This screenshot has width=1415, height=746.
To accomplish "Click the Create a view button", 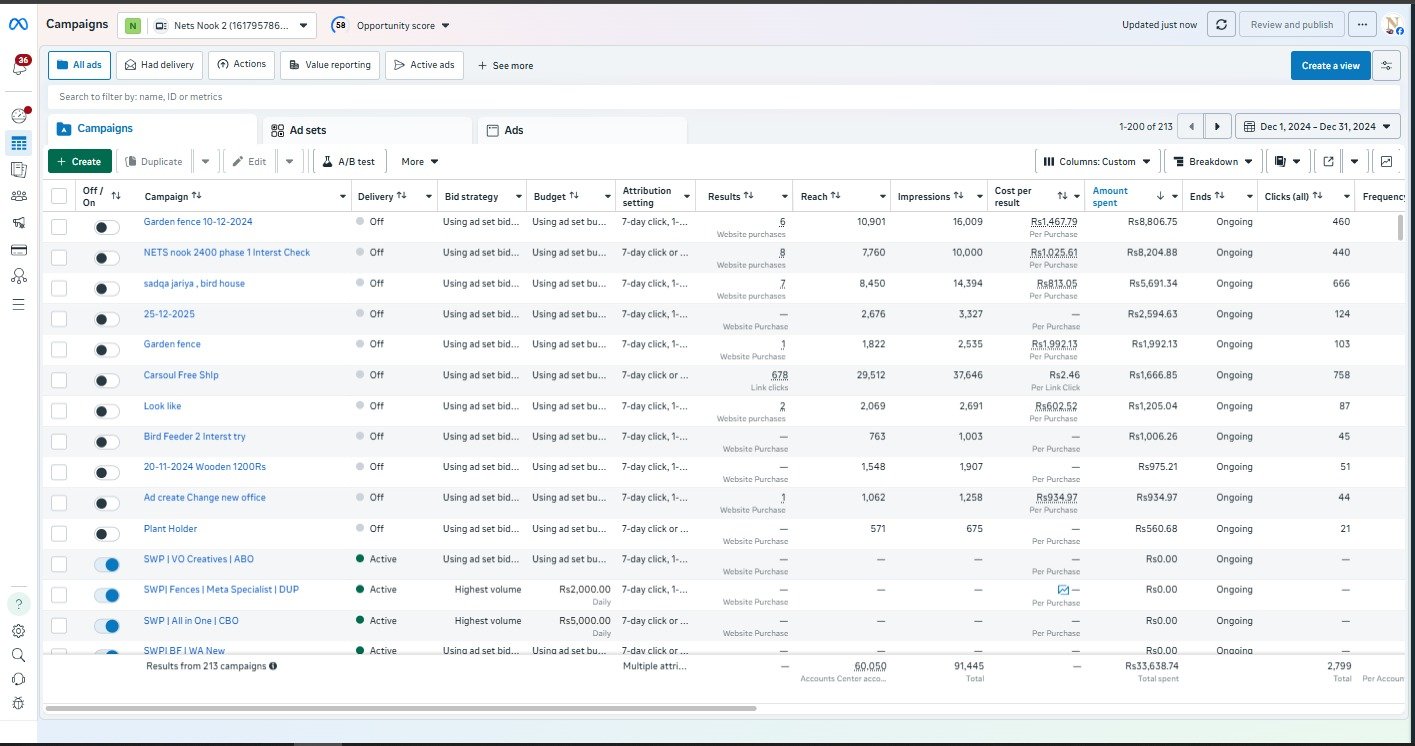I will click(x=1330, y=66).
